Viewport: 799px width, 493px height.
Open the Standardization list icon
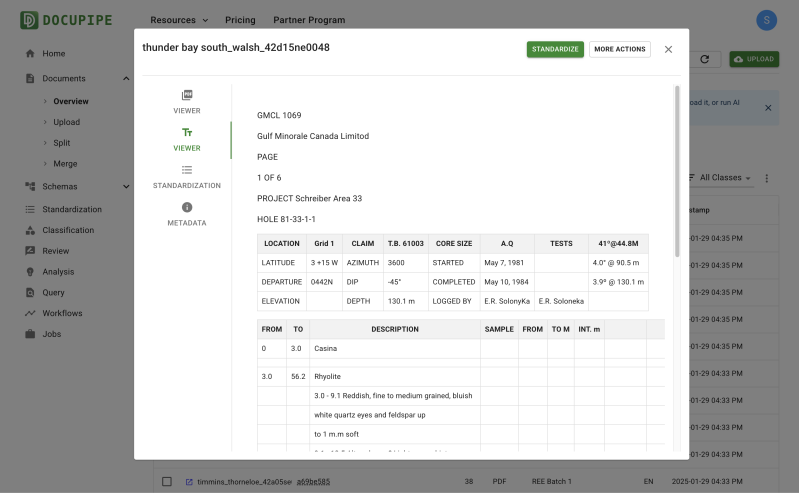tap(187, 170)
